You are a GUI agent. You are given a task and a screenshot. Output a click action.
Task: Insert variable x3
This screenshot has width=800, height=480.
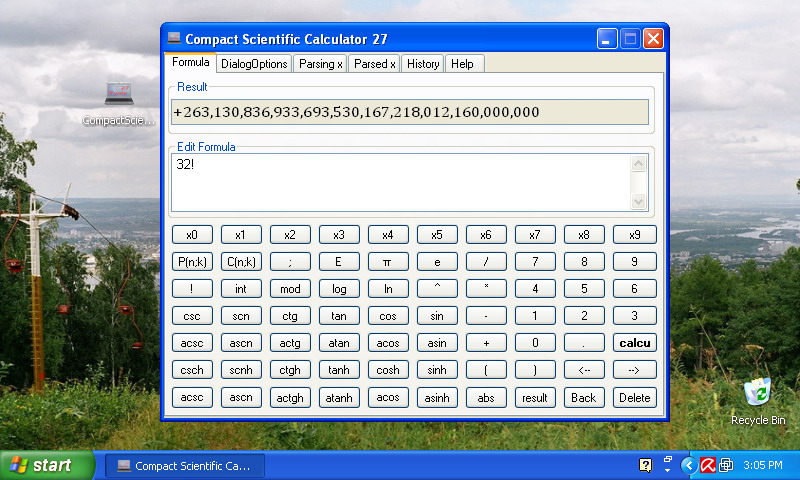[x=339, y=235]
